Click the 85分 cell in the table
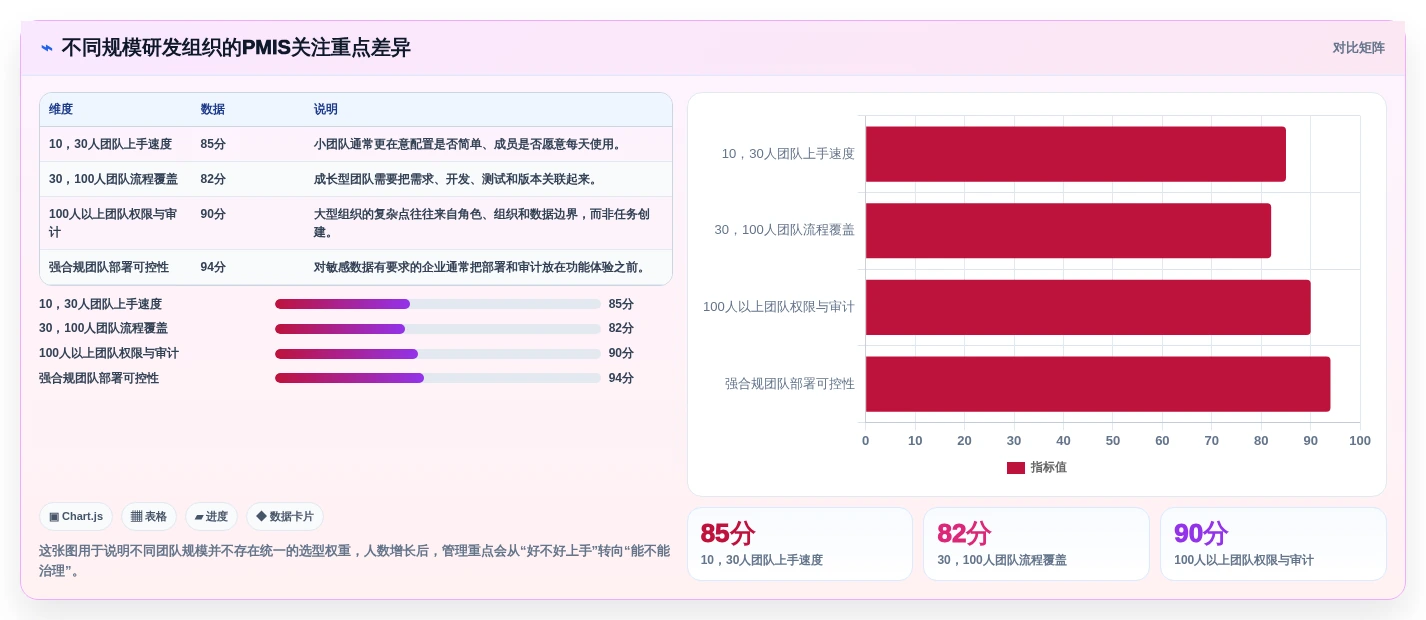The image size is (1426, 620). [x=213, y=144]
